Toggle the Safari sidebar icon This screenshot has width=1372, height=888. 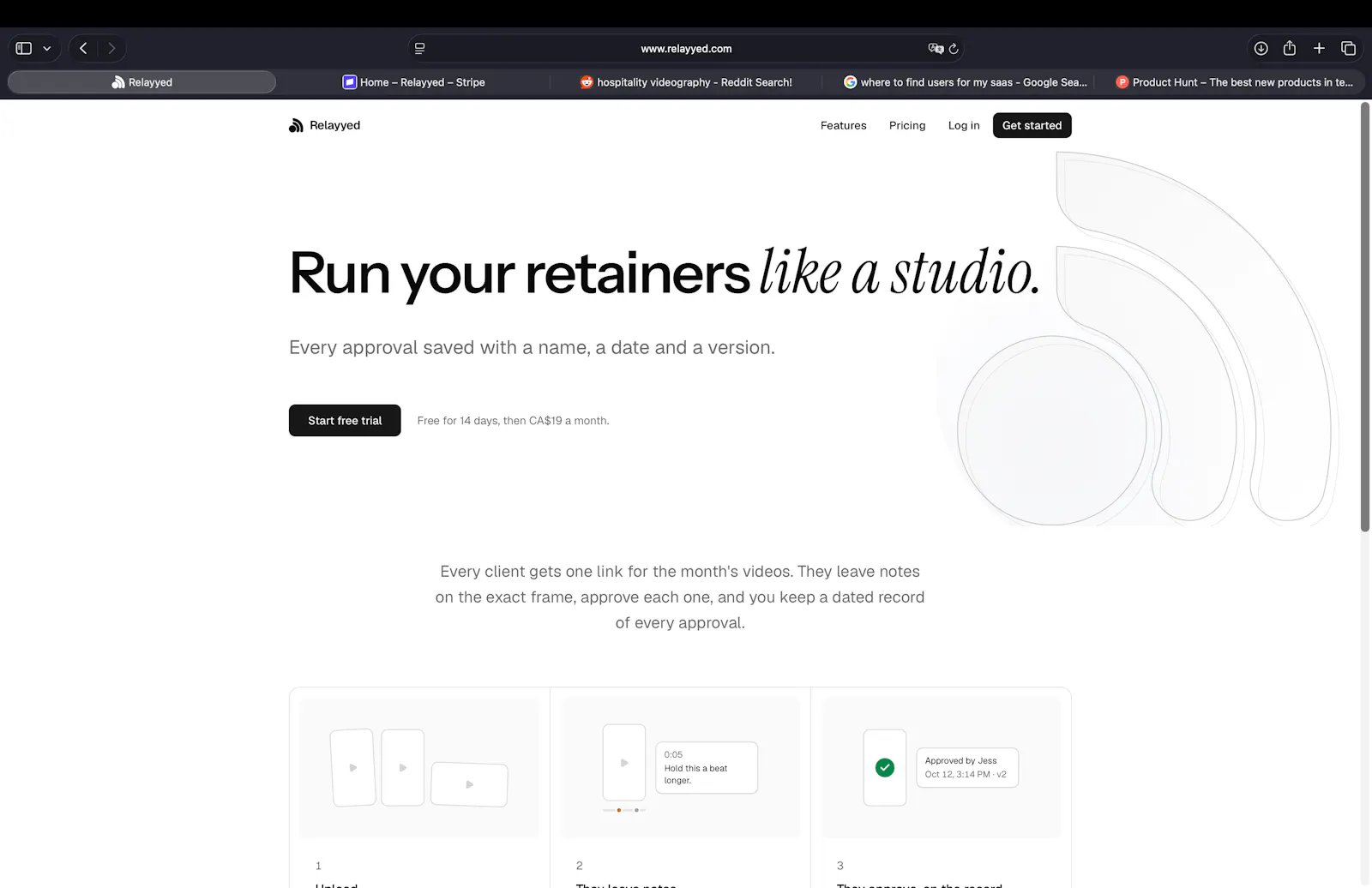[24, 49]
